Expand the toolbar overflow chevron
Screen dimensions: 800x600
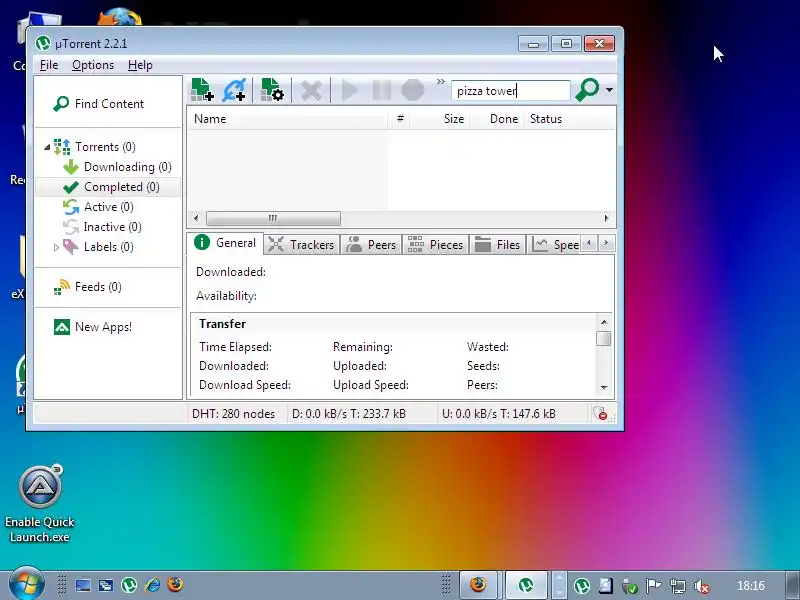point(441,82)
